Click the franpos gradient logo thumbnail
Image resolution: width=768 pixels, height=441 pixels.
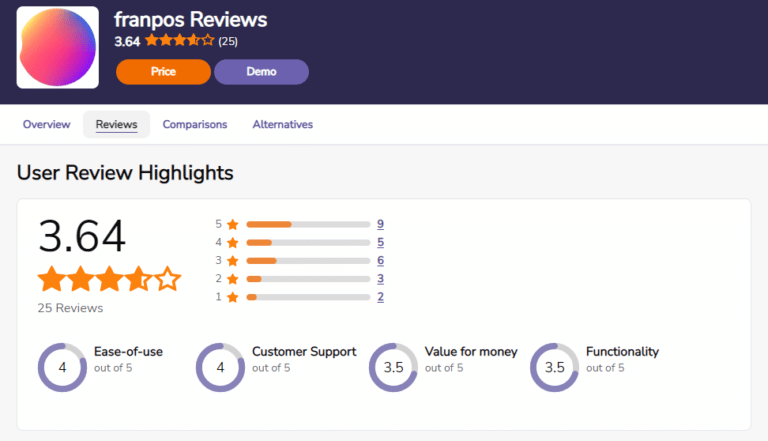pyautogui.click(x=58, y=48)
